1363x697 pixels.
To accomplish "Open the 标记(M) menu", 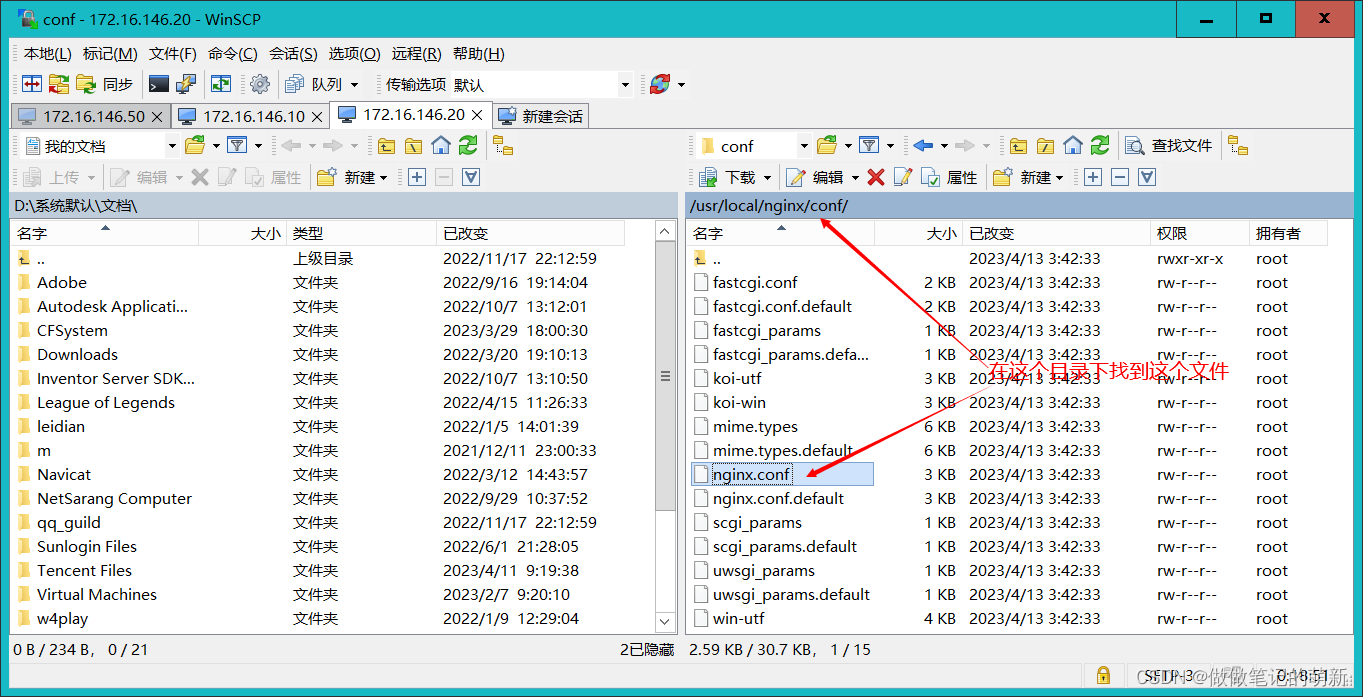I will point(110,54).
